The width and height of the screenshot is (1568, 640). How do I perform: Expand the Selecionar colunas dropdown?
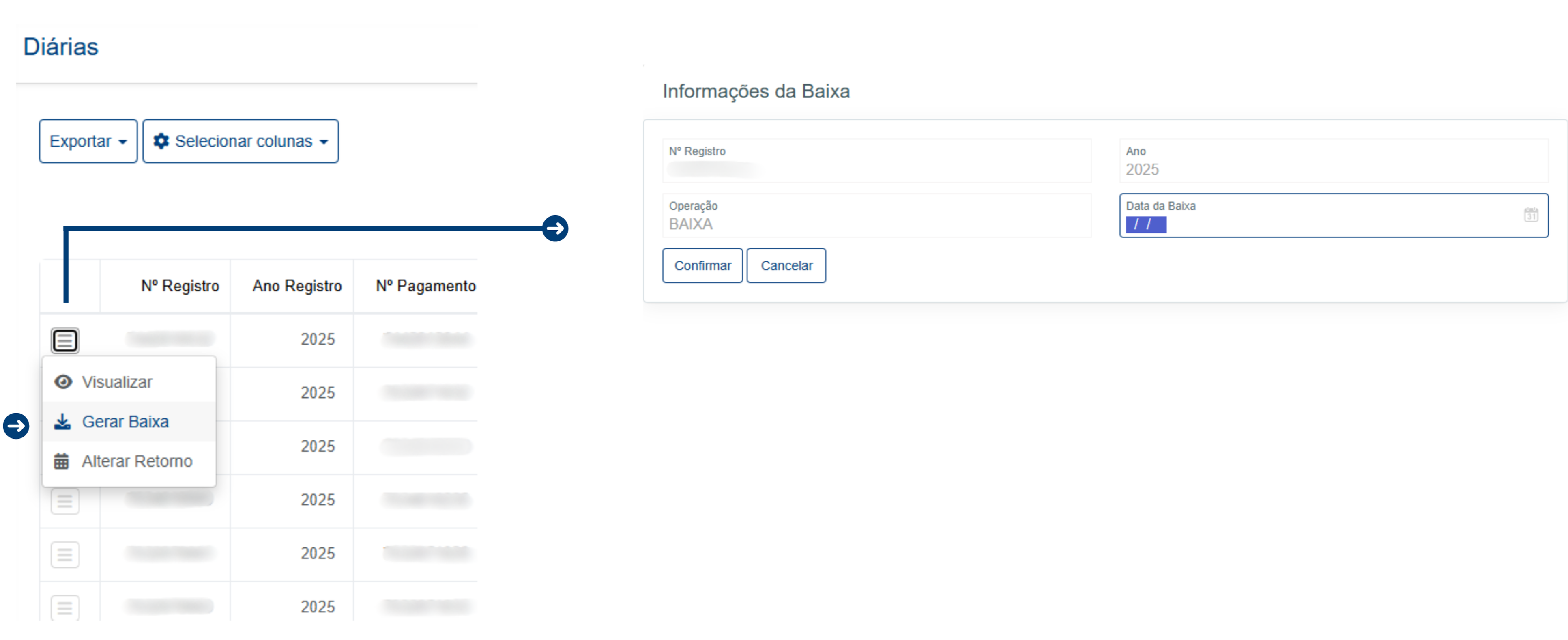[x=241, y=141]
